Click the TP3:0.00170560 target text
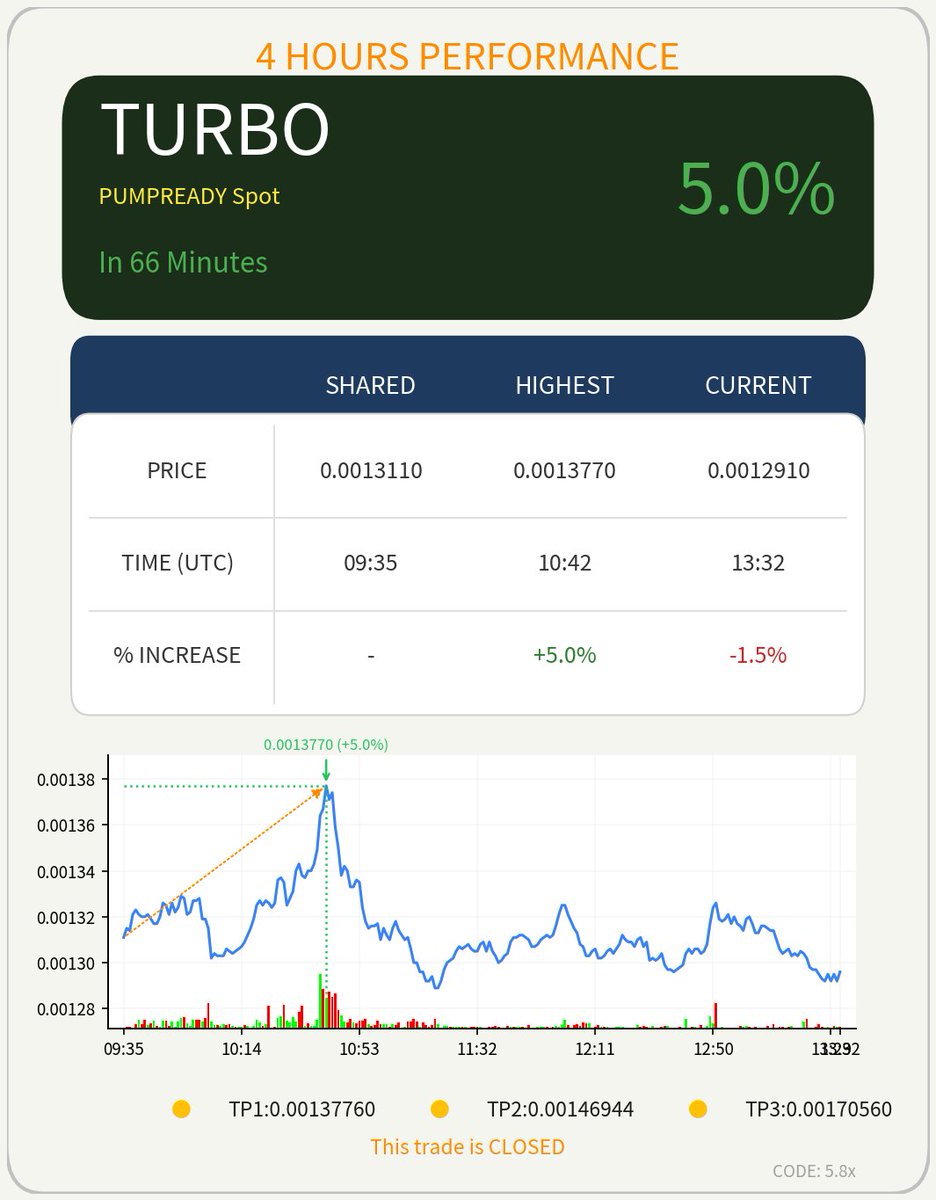 819,1109
